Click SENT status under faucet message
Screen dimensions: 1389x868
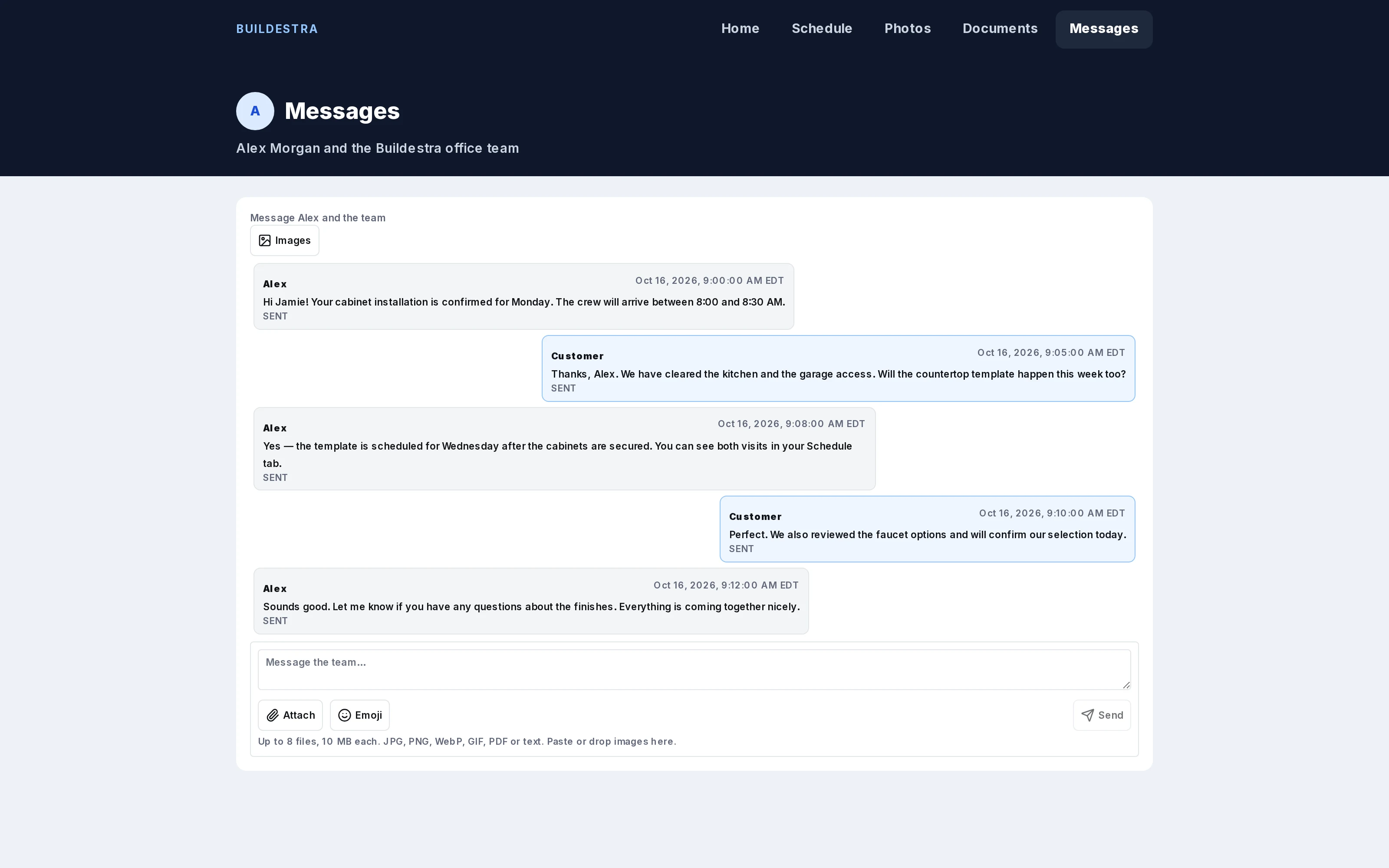pos(741,549)
